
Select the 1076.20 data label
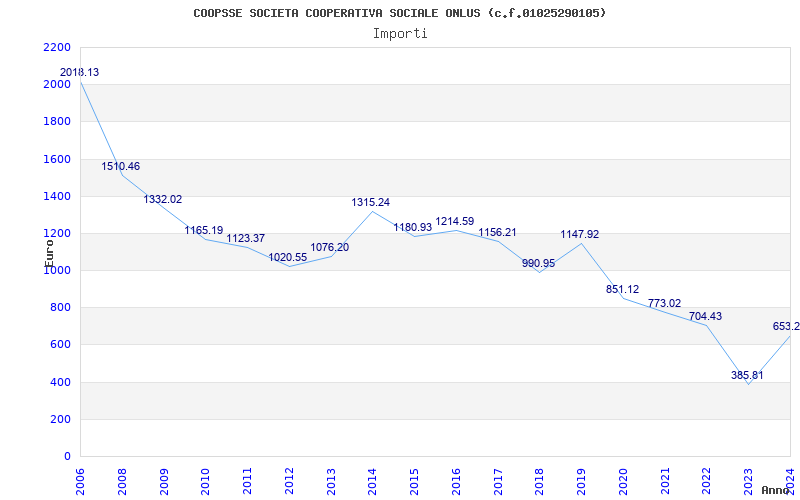330,247
